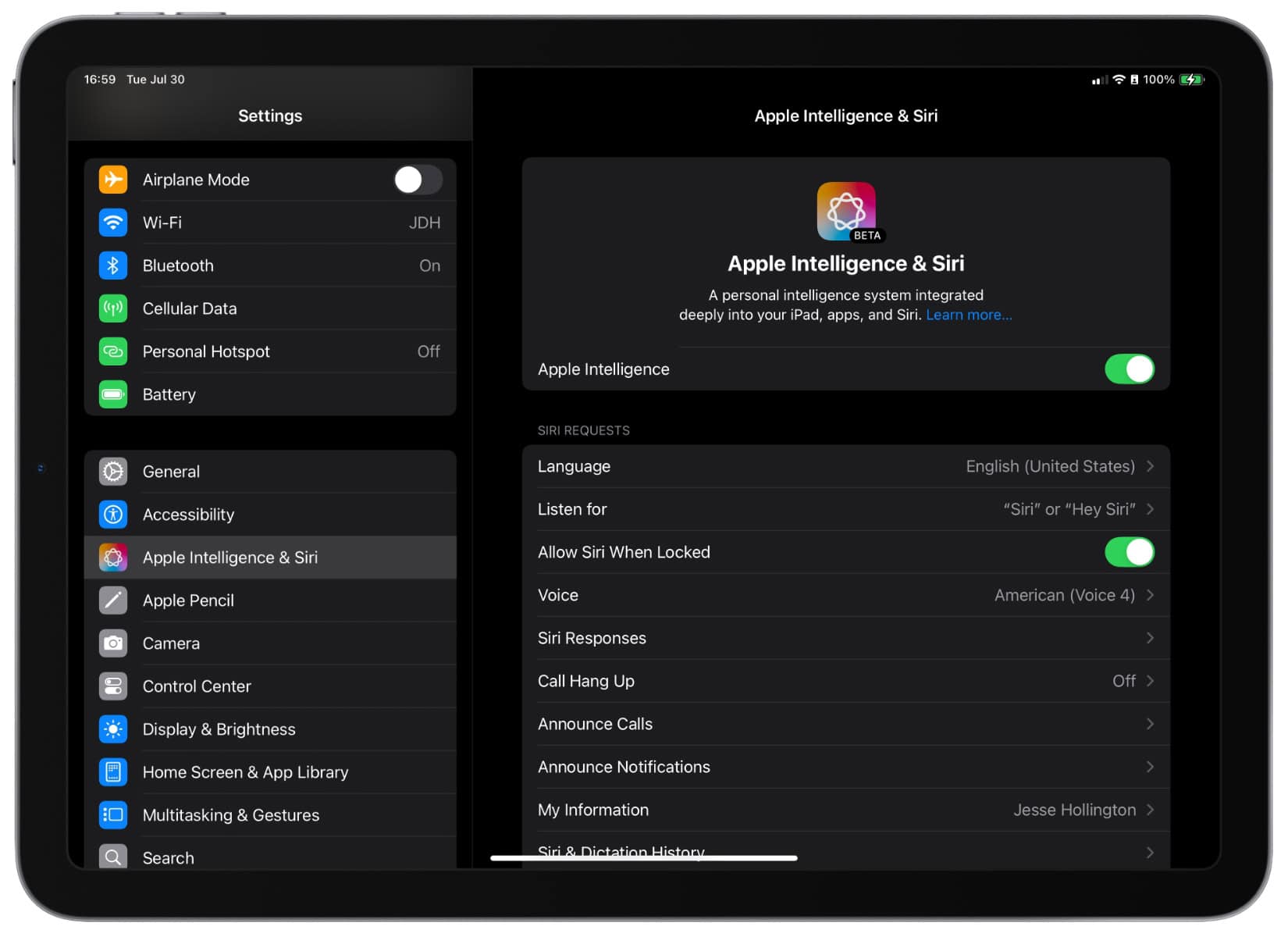This screenshot has width=1288, height=937.
Task: Tap the Camera icon in sidebar
Action: [x=113, y=643]
